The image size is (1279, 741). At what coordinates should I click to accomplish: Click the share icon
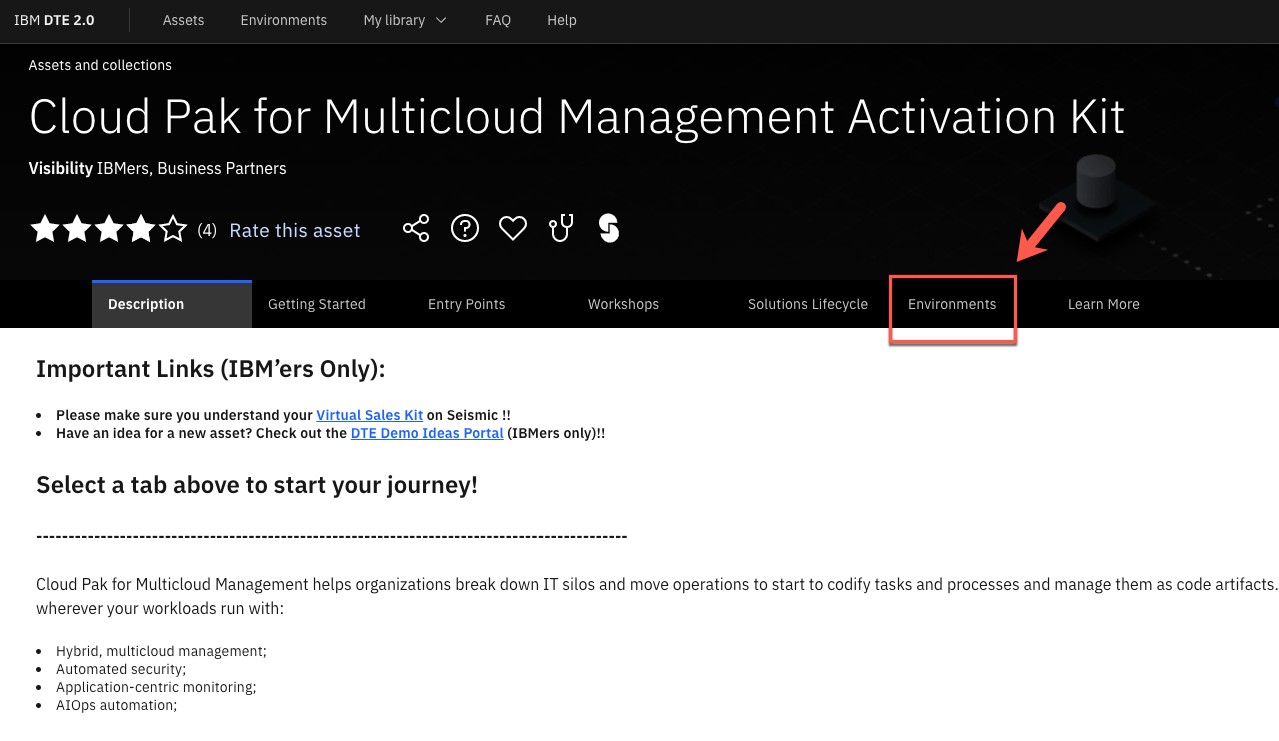tap(416, 229)
